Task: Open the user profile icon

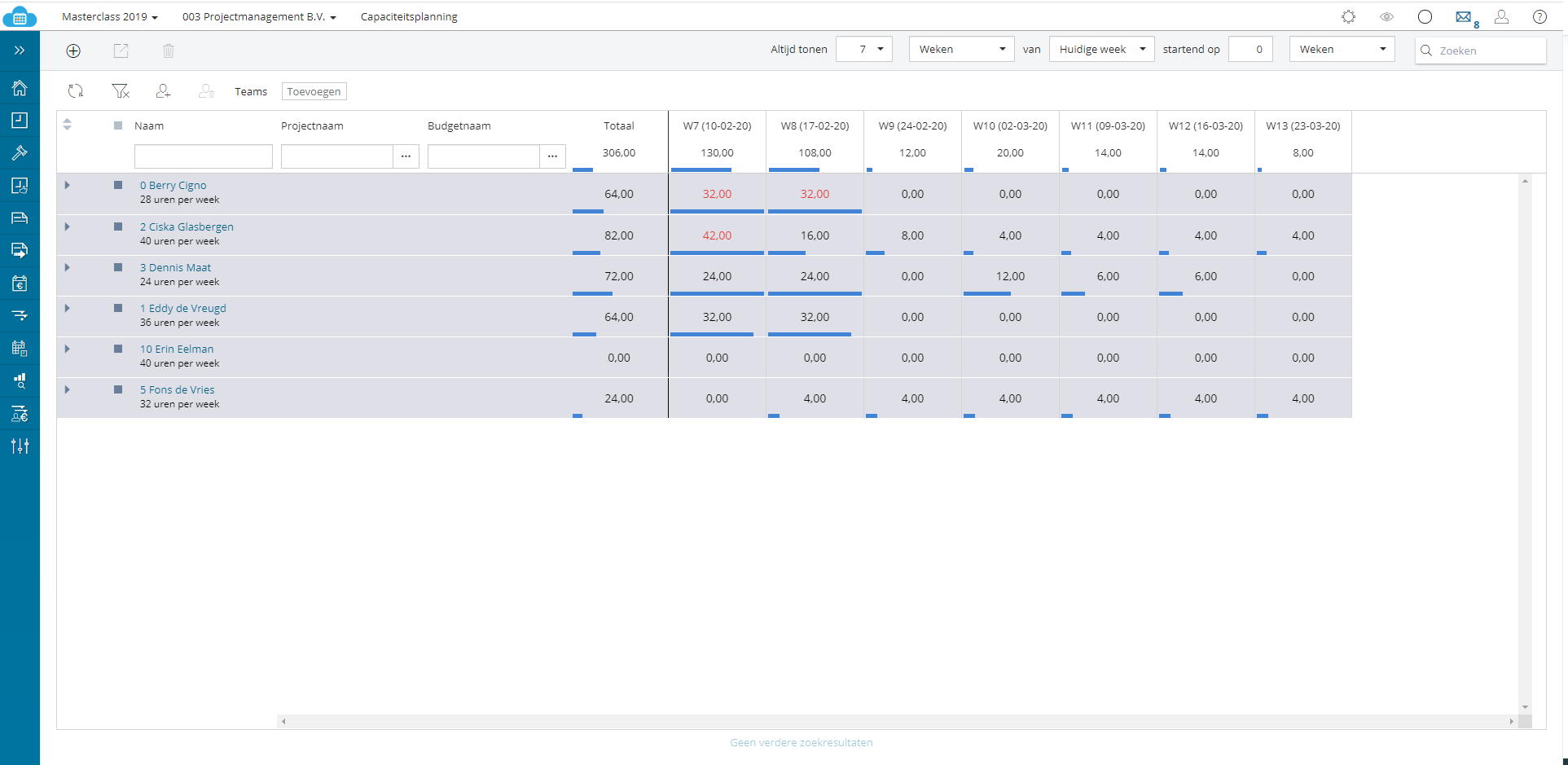Action: coord(1501,16)
